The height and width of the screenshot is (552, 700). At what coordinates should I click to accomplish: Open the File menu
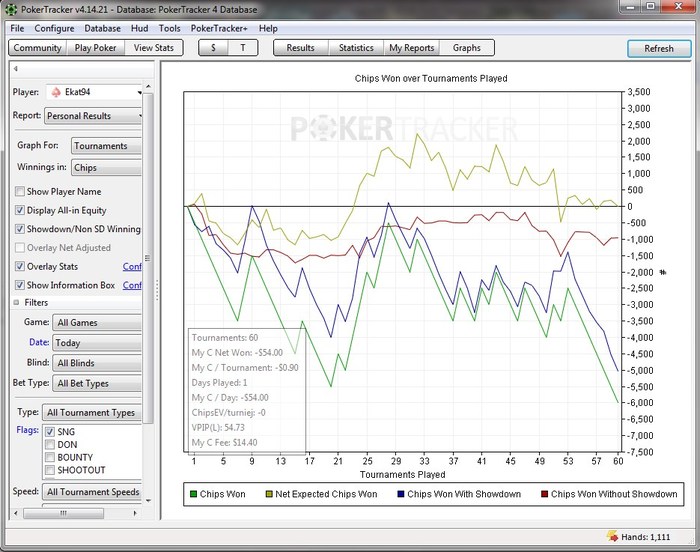17,28
